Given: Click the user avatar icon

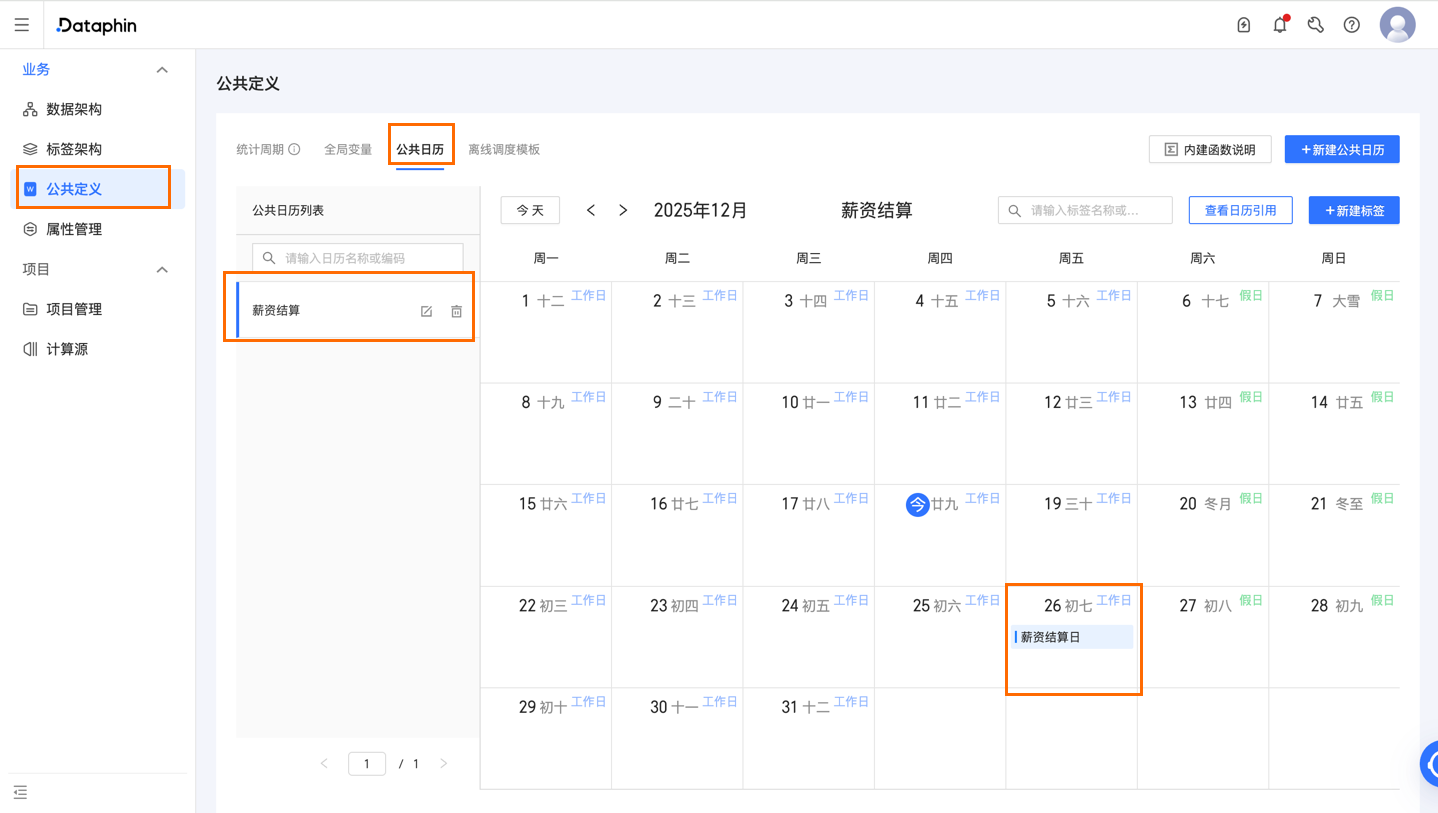Looking at the screenshot, I should click(1397, 25).
